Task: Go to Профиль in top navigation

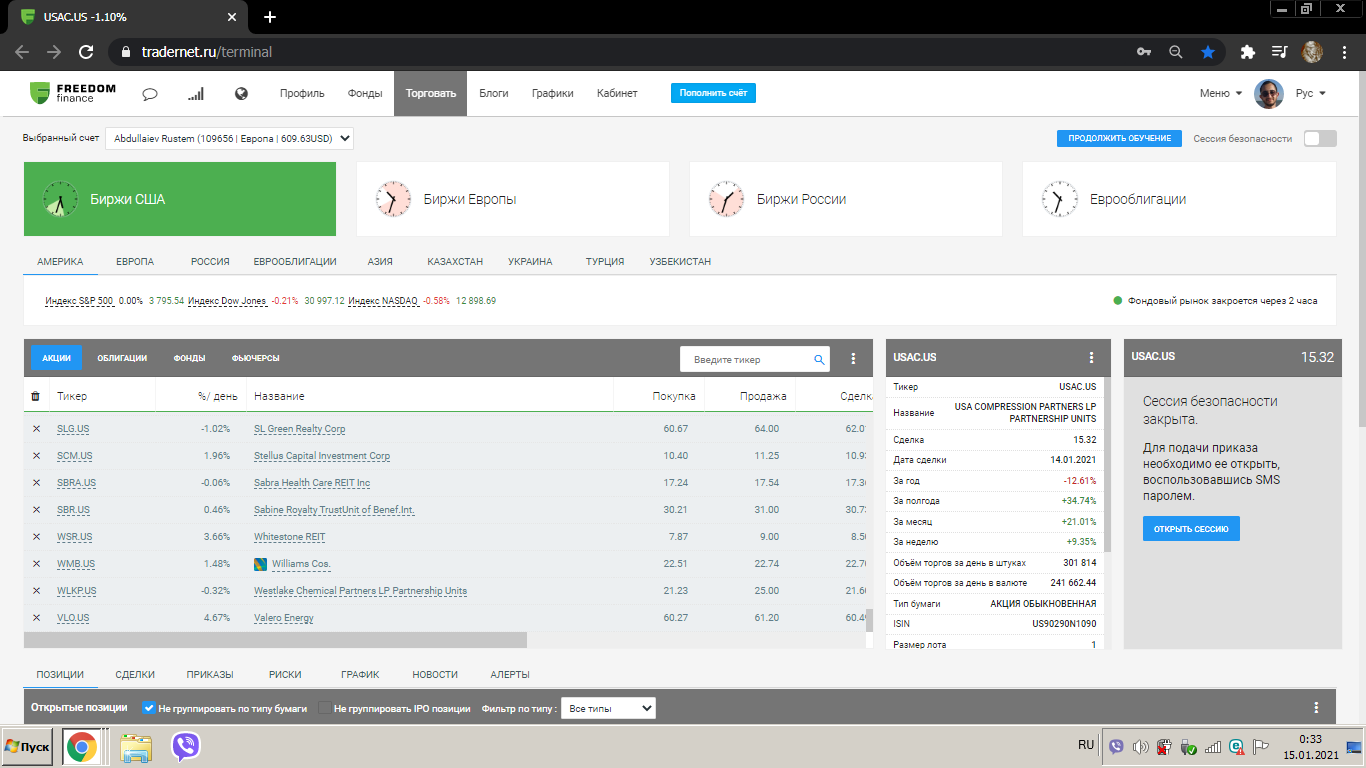Action: (x=302, y=93)
